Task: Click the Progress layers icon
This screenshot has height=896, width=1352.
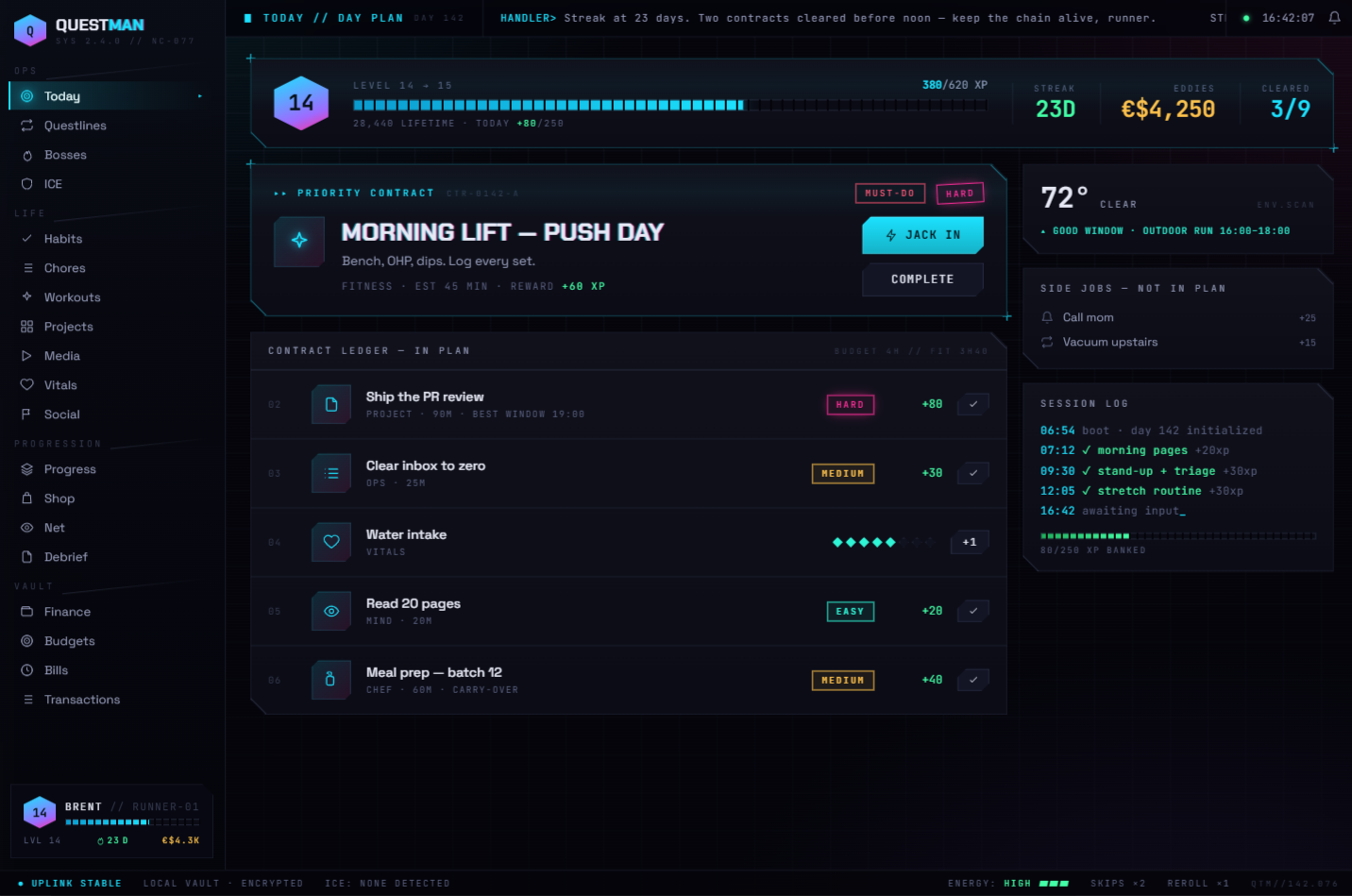Action: [27, 469]
